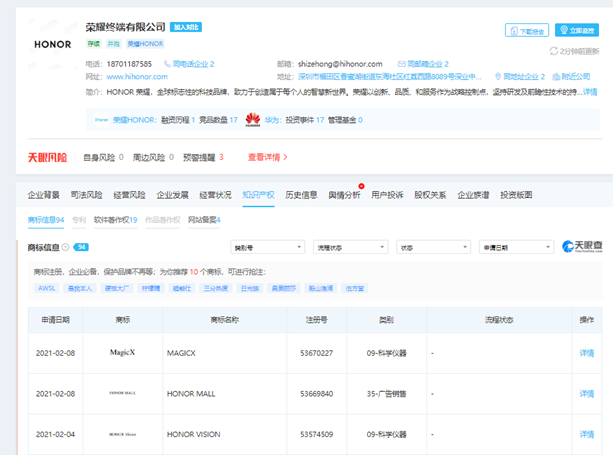Switch to 舆情分析 tab
The image size is (613, 455).
(x=344, y=195)
